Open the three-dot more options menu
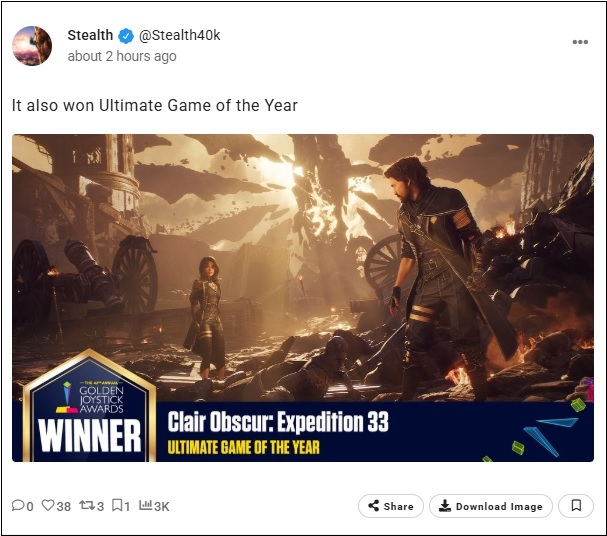 (580, 42)
